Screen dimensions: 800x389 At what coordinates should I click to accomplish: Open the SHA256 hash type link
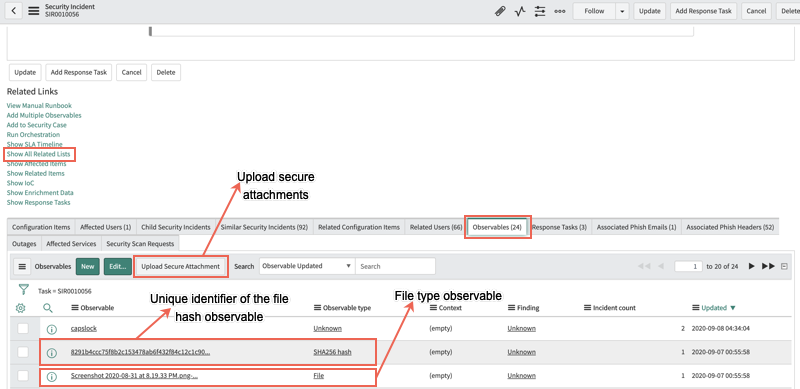(332, 352)
